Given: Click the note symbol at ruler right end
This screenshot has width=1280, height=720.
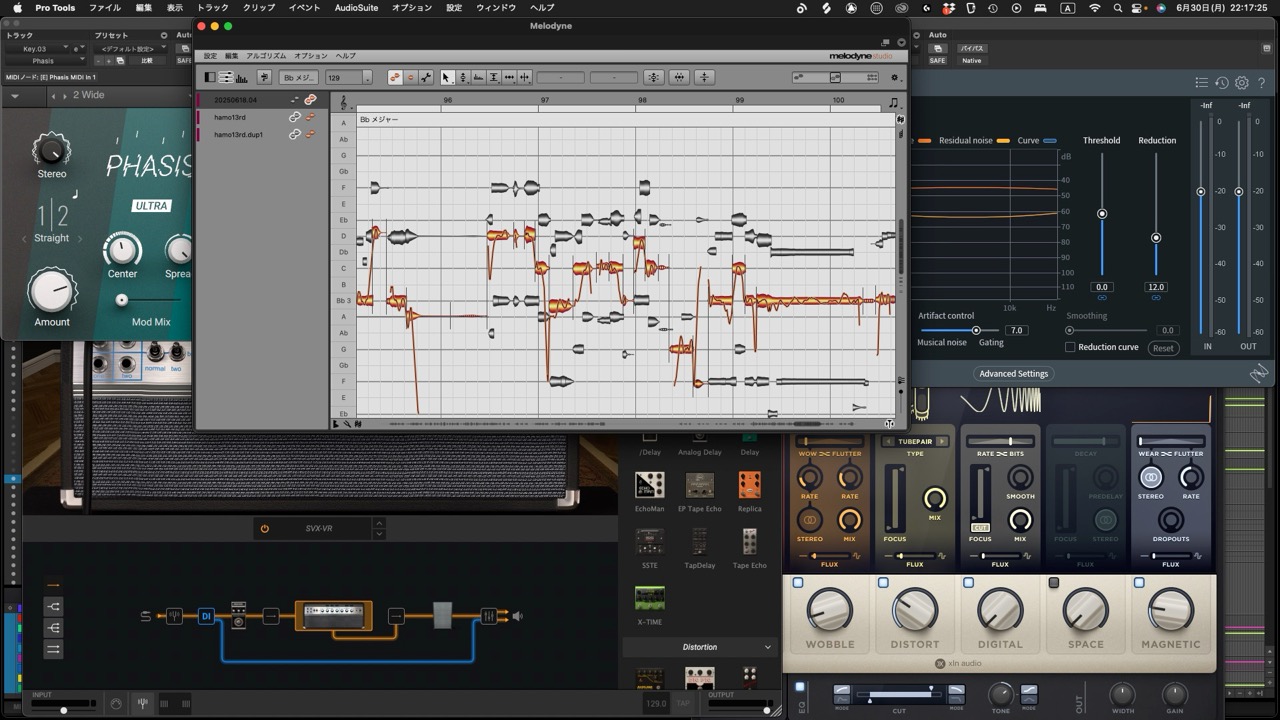Looking at the screenshot, I should 893,102.
